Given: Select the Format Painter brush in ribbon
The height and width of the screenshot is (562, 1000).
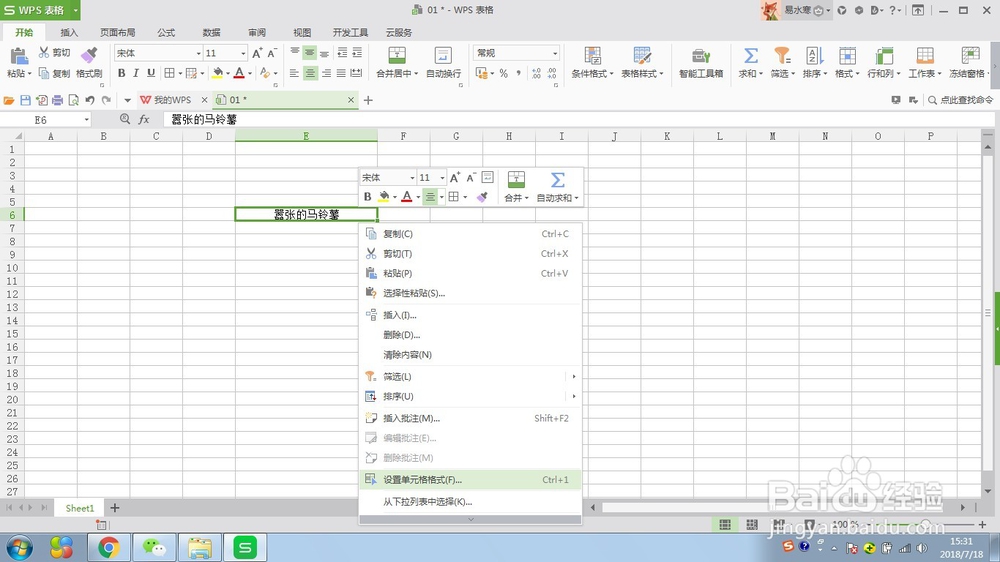Looking at the screenshot, I should (x=89, y=55).
